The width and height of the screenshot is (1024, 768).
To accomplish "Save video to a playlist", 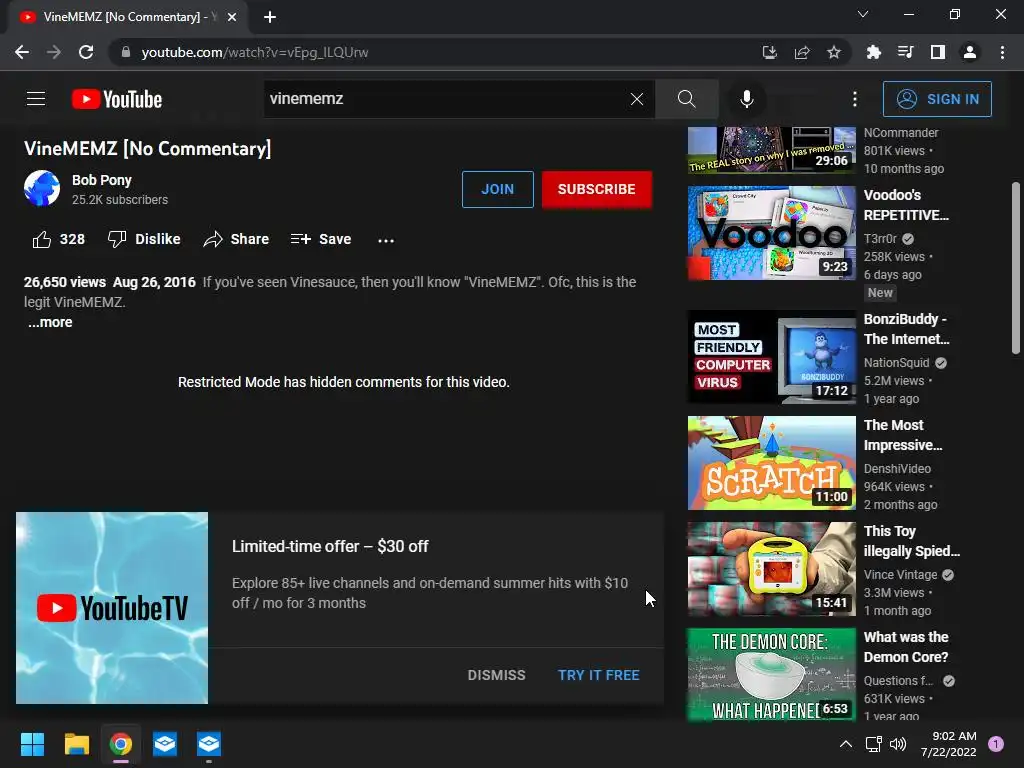I will pyautogui.click(x=321, y=240).
